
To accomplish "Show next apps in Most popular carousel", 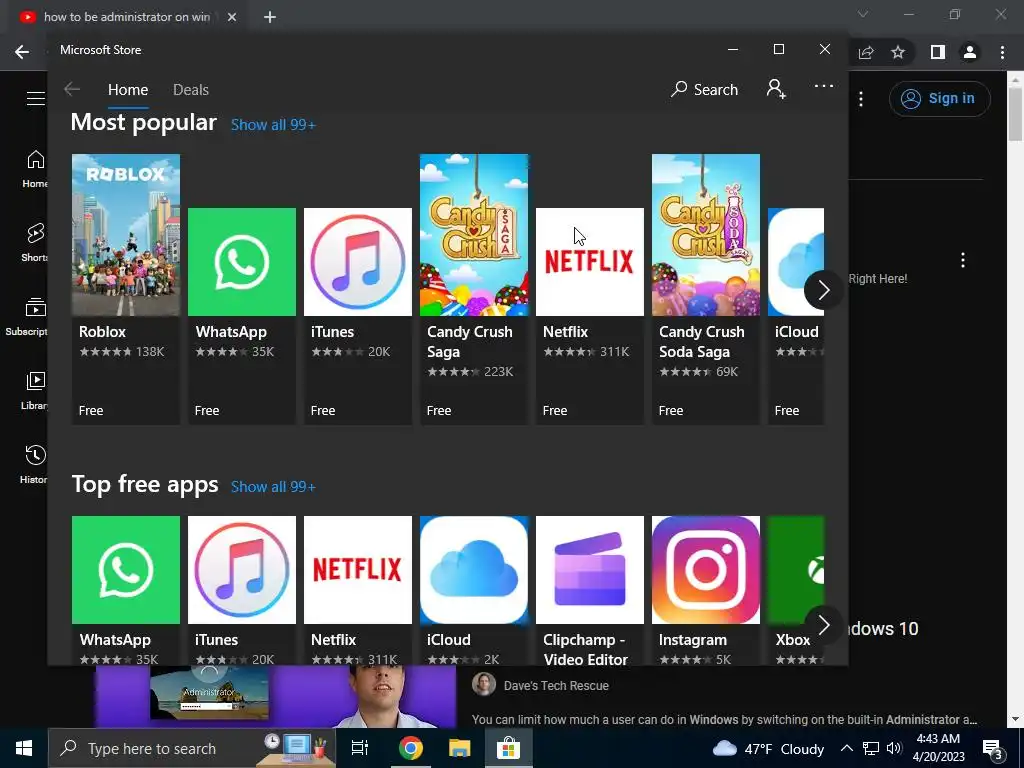I will click(x=824, y=290).
